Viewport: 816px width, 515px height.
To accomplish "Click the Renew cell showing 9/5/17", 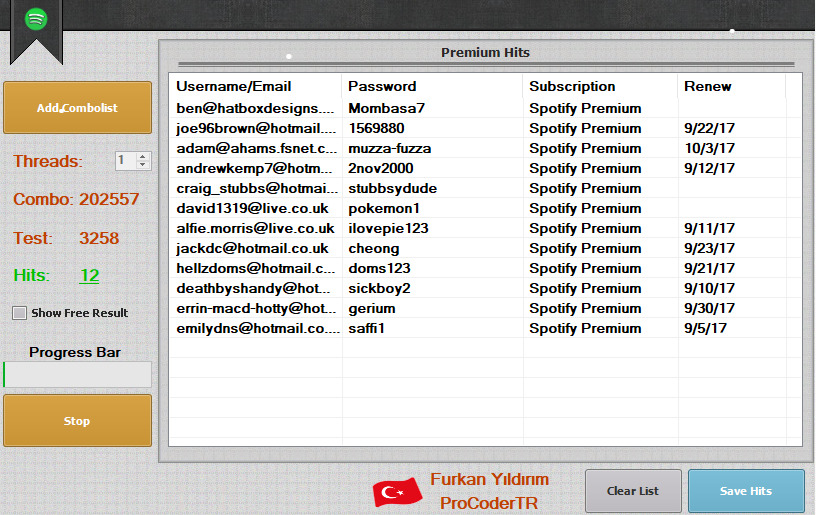I will click(705, 328).
